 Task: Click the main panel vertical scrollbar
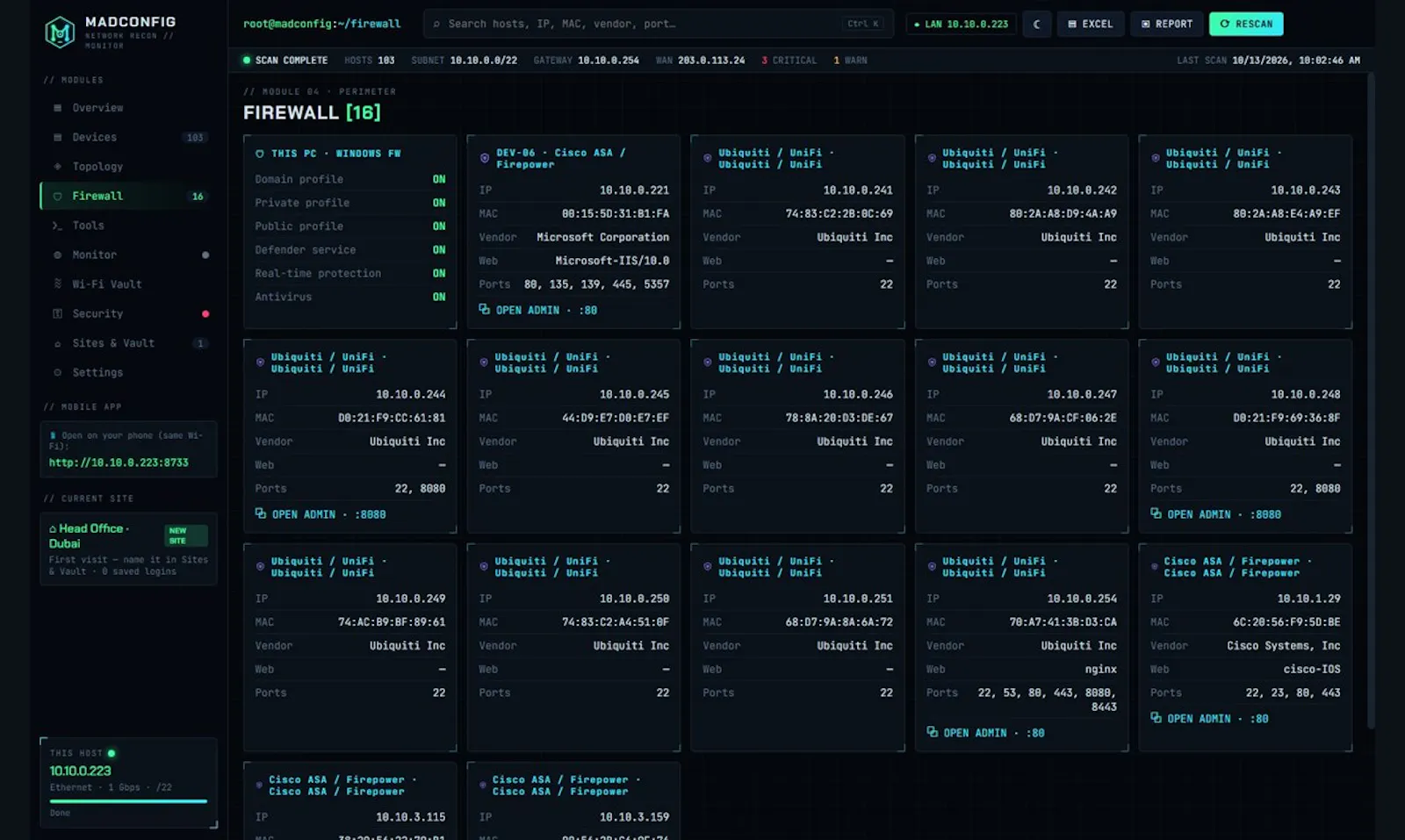pyautogui.click(x=1371, y=400)
